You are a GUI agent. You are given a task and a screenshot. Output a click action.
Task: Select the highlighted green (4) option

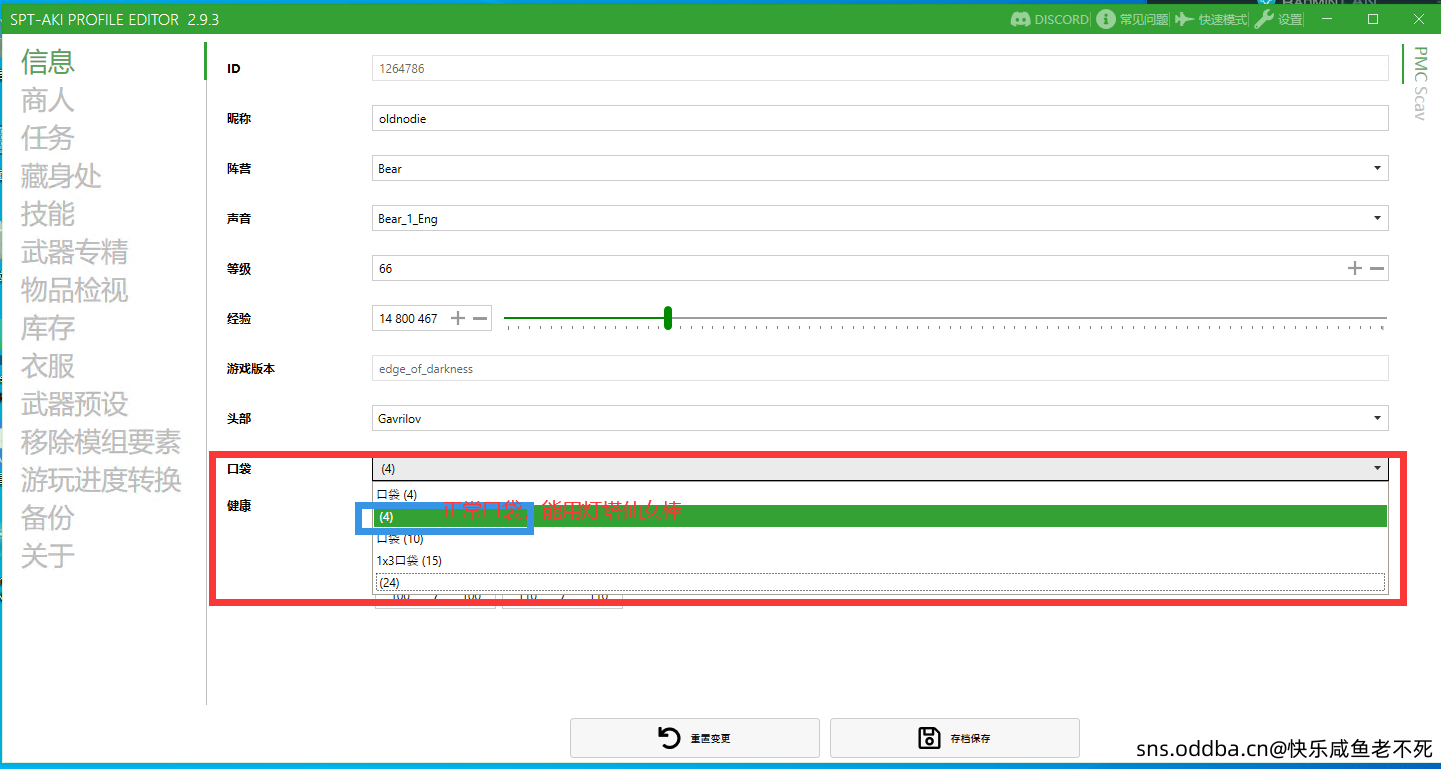pos(881,516)
